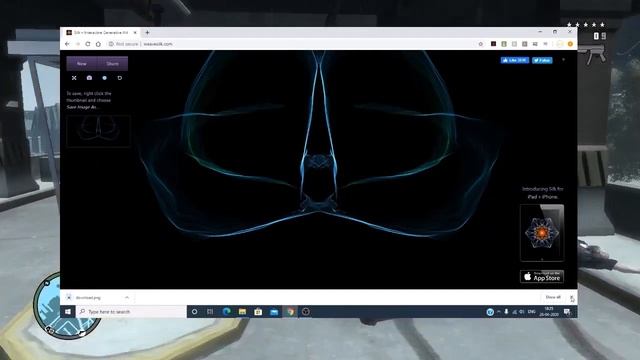
Task: Go forward in the browser
Action: (78, 44)
